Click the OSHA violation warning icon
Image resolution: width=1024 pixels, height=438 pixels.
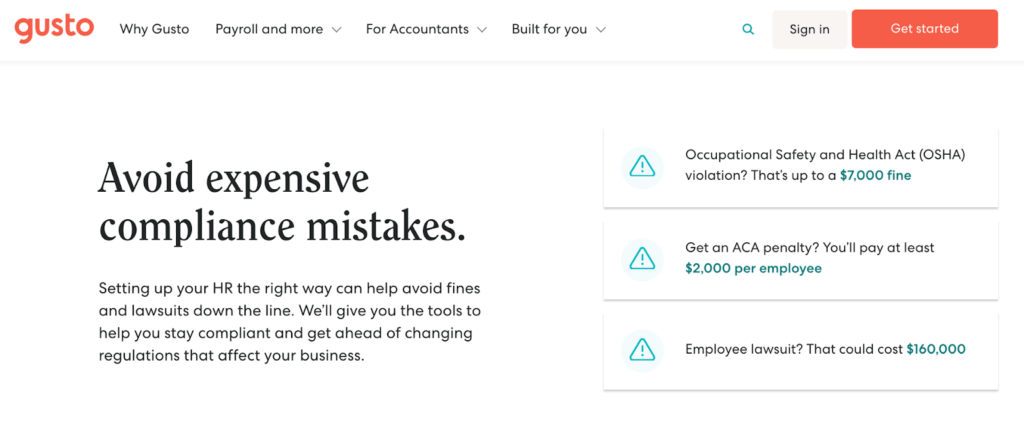point(641,168)
